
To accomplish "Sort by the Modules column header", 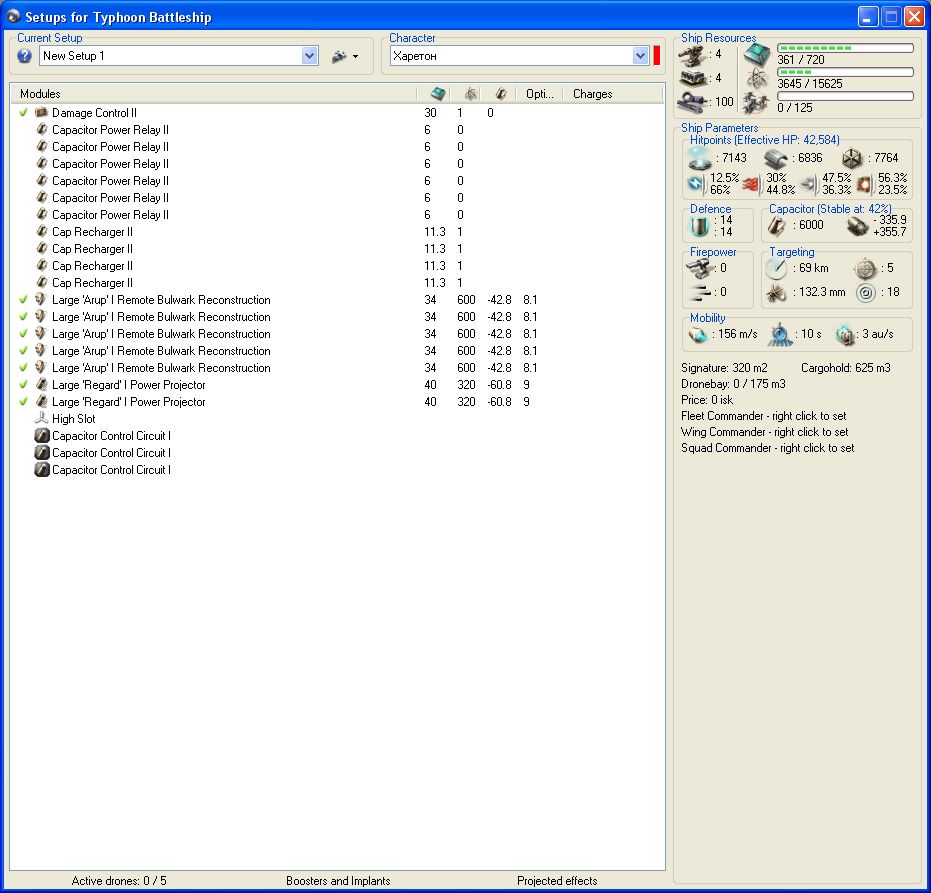I will (214, 94).
